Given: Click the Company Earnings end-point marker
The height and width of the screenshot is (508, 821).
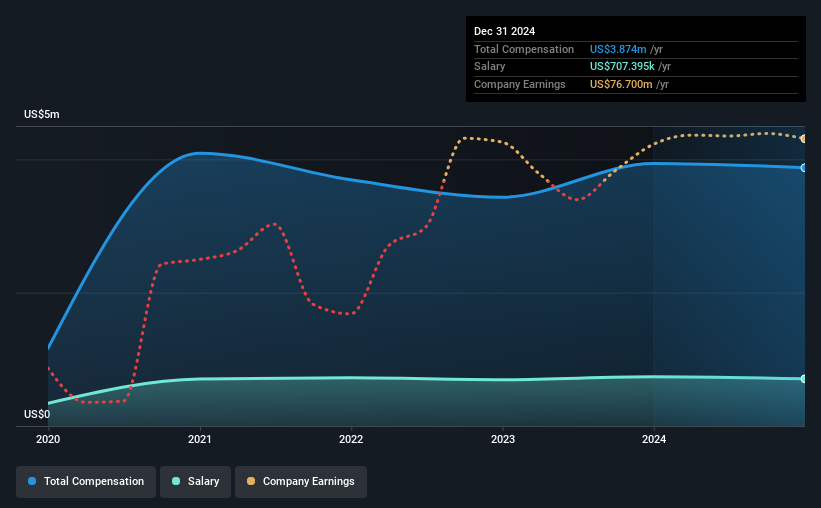Looking at the screenshot, I should pos(803,139).
